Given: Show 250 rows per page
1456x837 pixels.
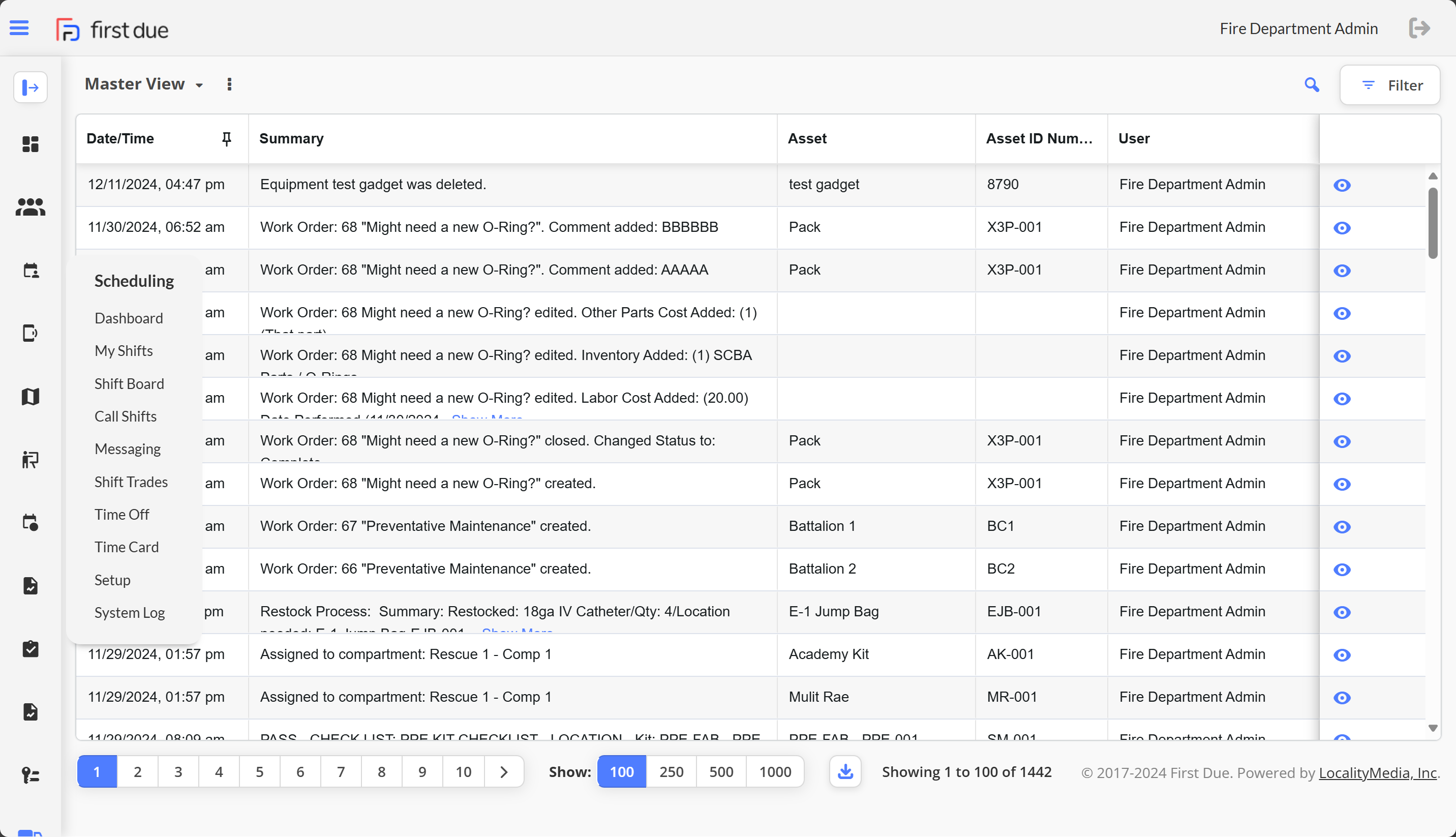Looking at the screenshot, I should tap(671, 771).
